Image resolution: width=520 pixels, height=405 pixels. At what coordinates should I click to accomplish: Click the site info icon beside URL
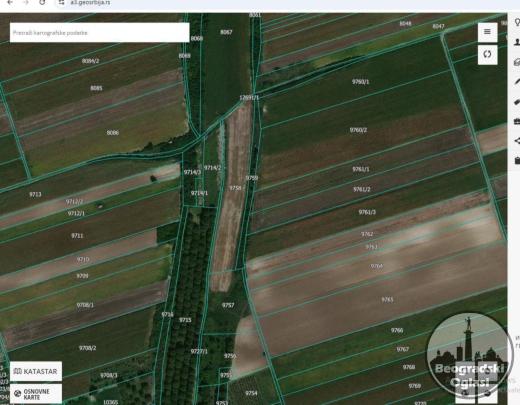(61, 3)
